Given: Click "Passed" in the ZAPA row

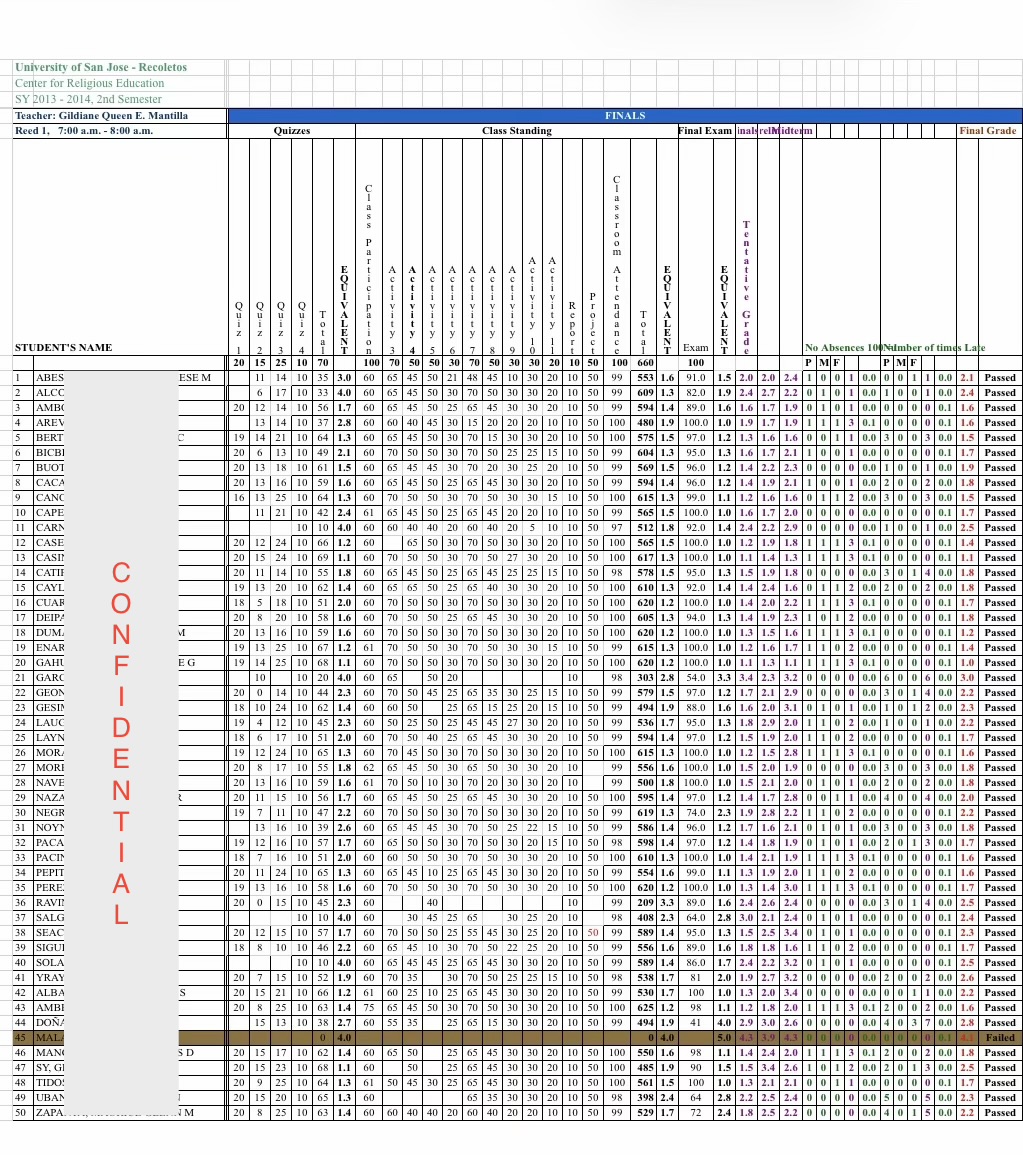Looking at the screenshot, I should (x=999, y=1113).
